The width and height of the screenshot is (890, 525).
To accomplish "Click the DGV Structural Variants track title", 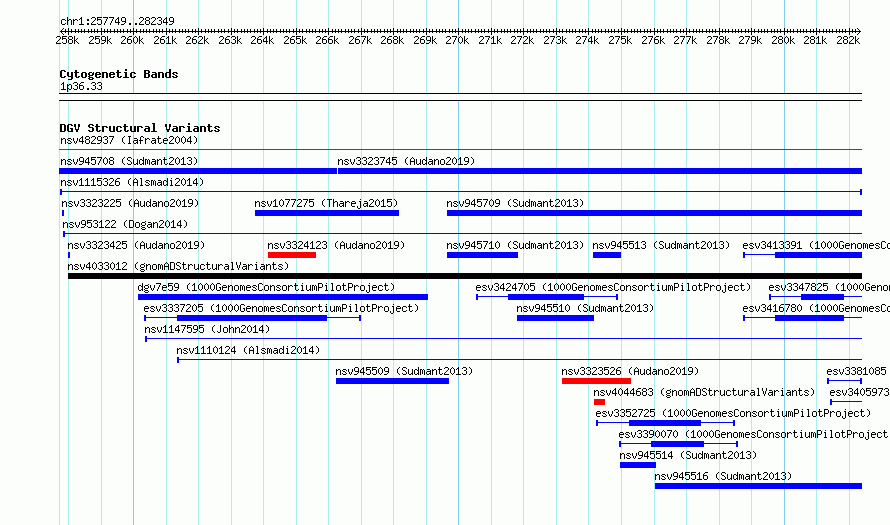I will [140, 128].
